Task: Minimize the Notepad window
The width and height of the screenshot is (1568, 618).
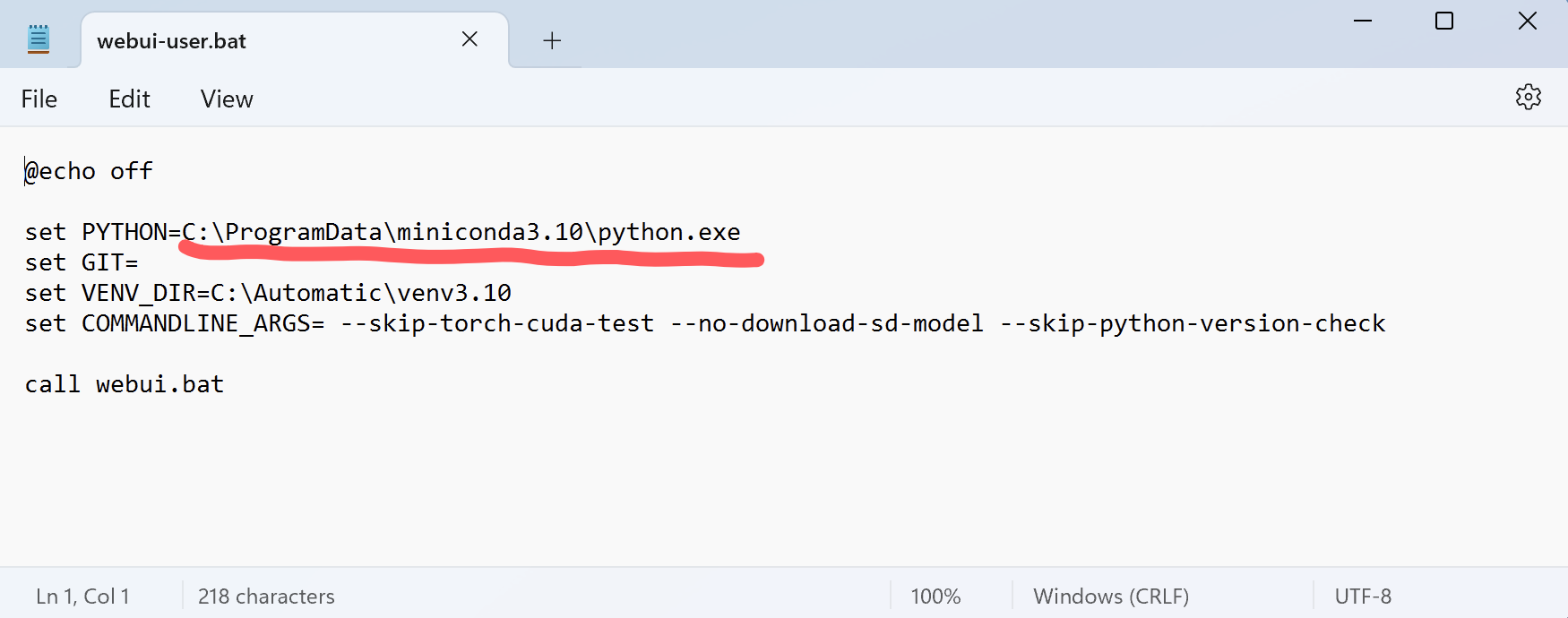Action: (1363, 21)
